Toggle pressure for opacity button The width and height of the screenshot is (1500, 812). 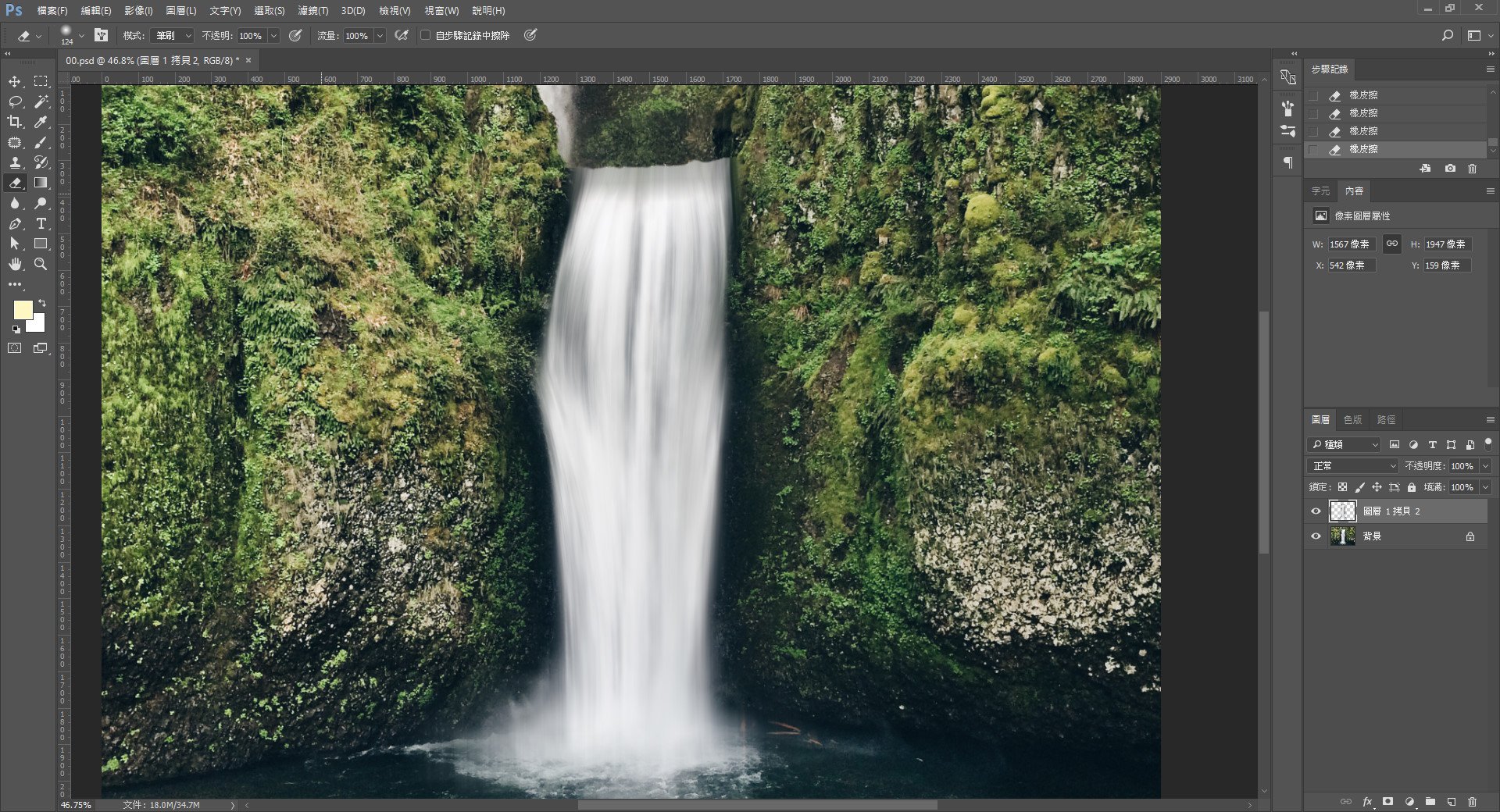[x=295, y=35]
